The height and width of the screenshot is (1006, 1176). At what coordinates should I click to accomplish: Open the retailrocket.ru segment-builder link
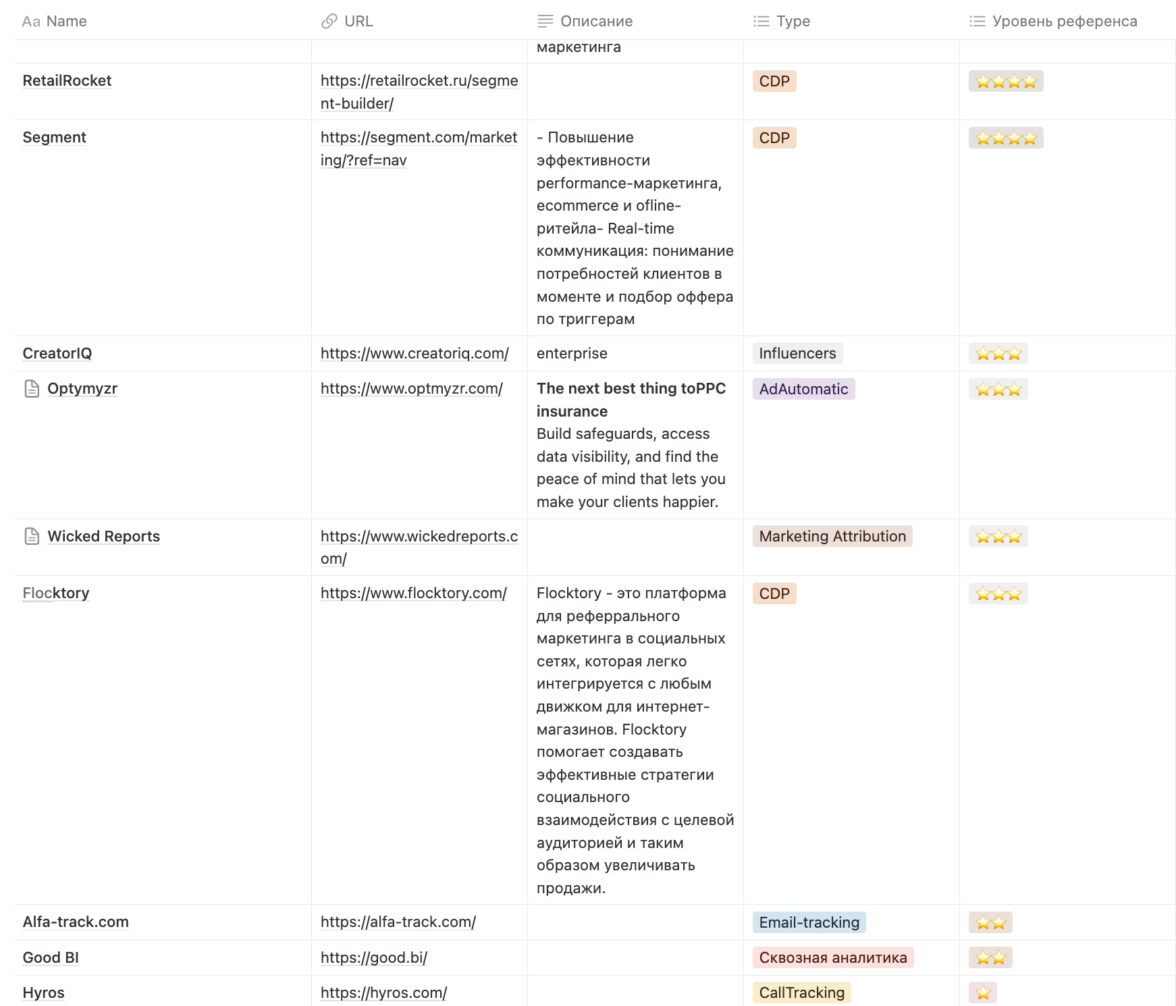tap(419, 91)
